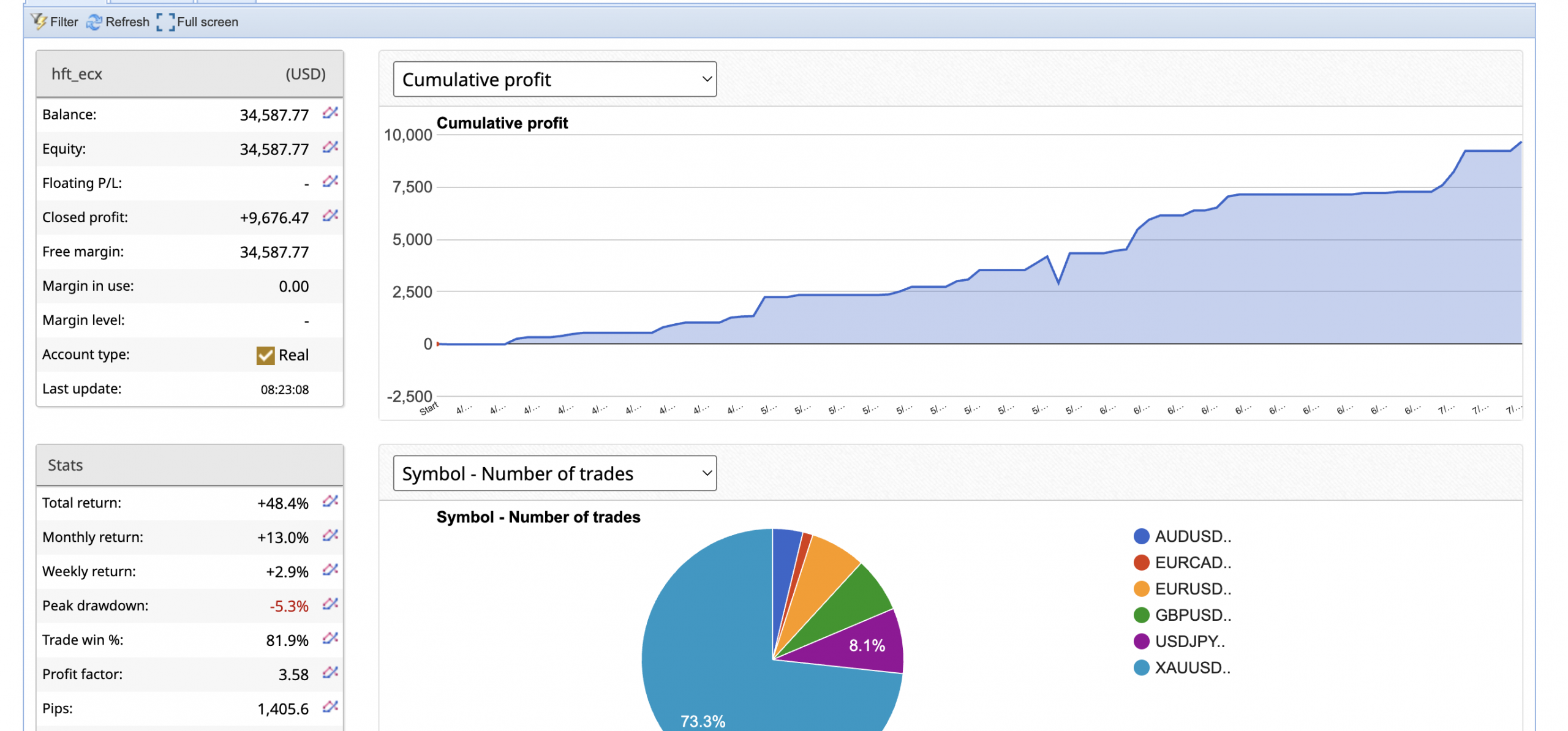
Task: Click chart icon next to Balance
Action: 330,113
